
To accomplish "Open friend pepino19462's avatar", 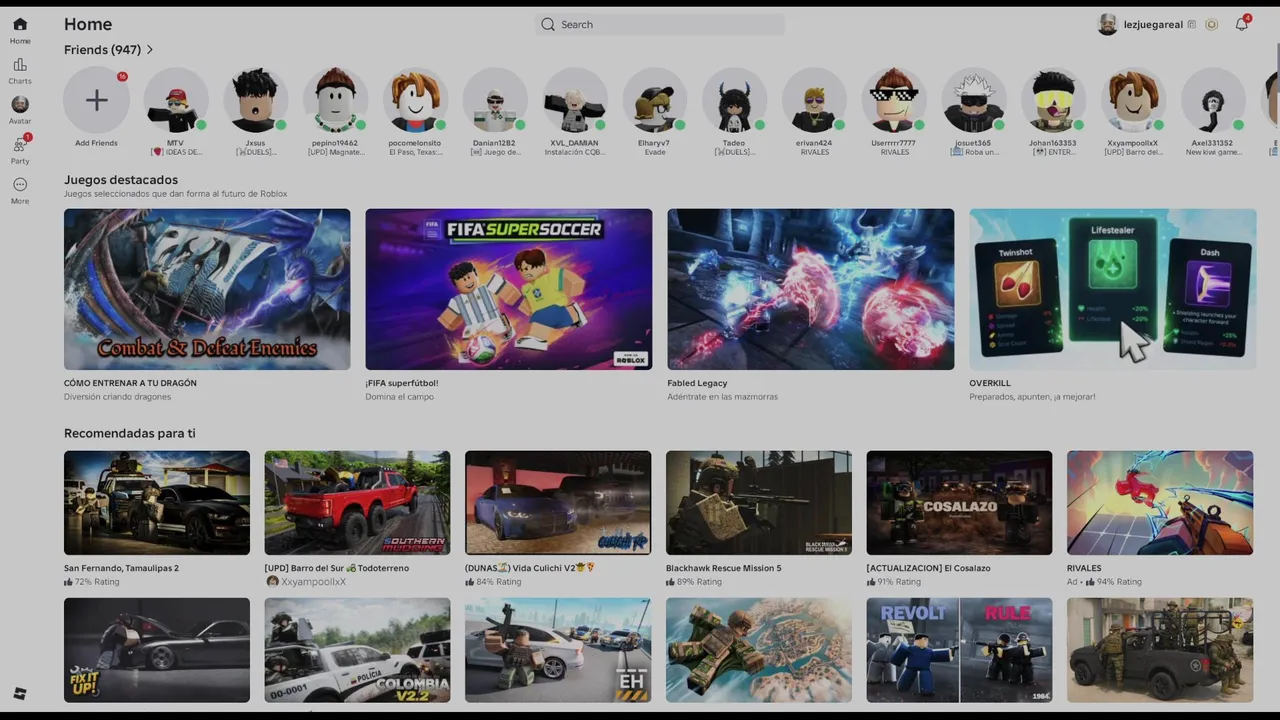I will pyautogui.click(x=335, y=100).
